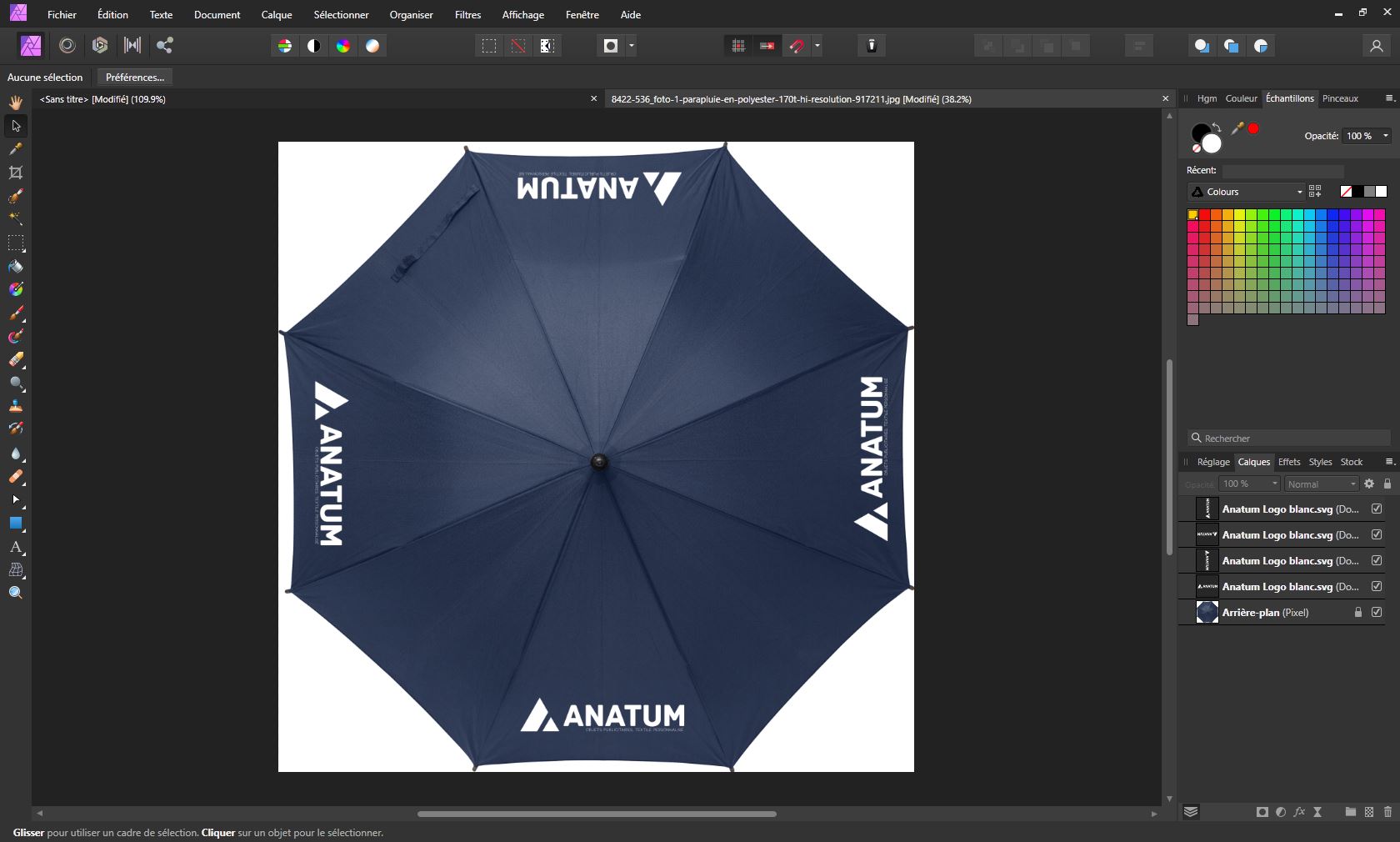Delete layer with the trash icon
The height and width of the screenshot is (842, 1400).
[x=1387, y=812]
